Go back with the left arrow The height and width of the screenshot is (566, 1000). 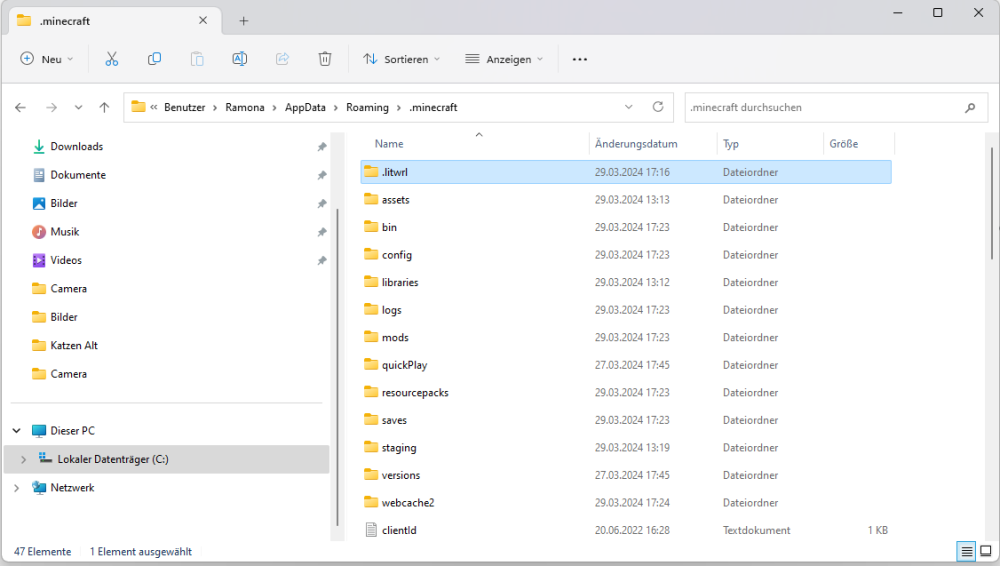click(20, 107)
